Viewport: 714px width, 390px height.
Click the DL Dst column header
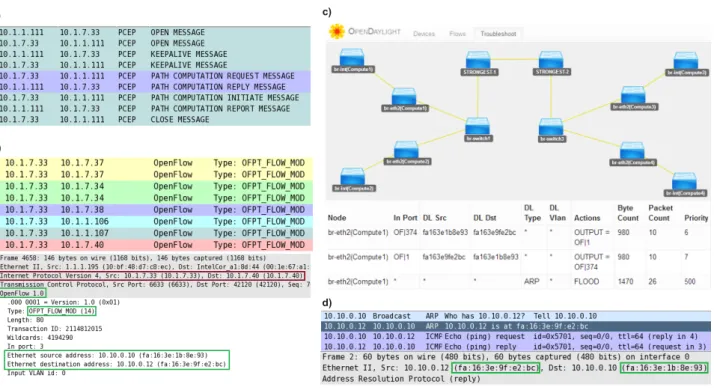[484, 218]
